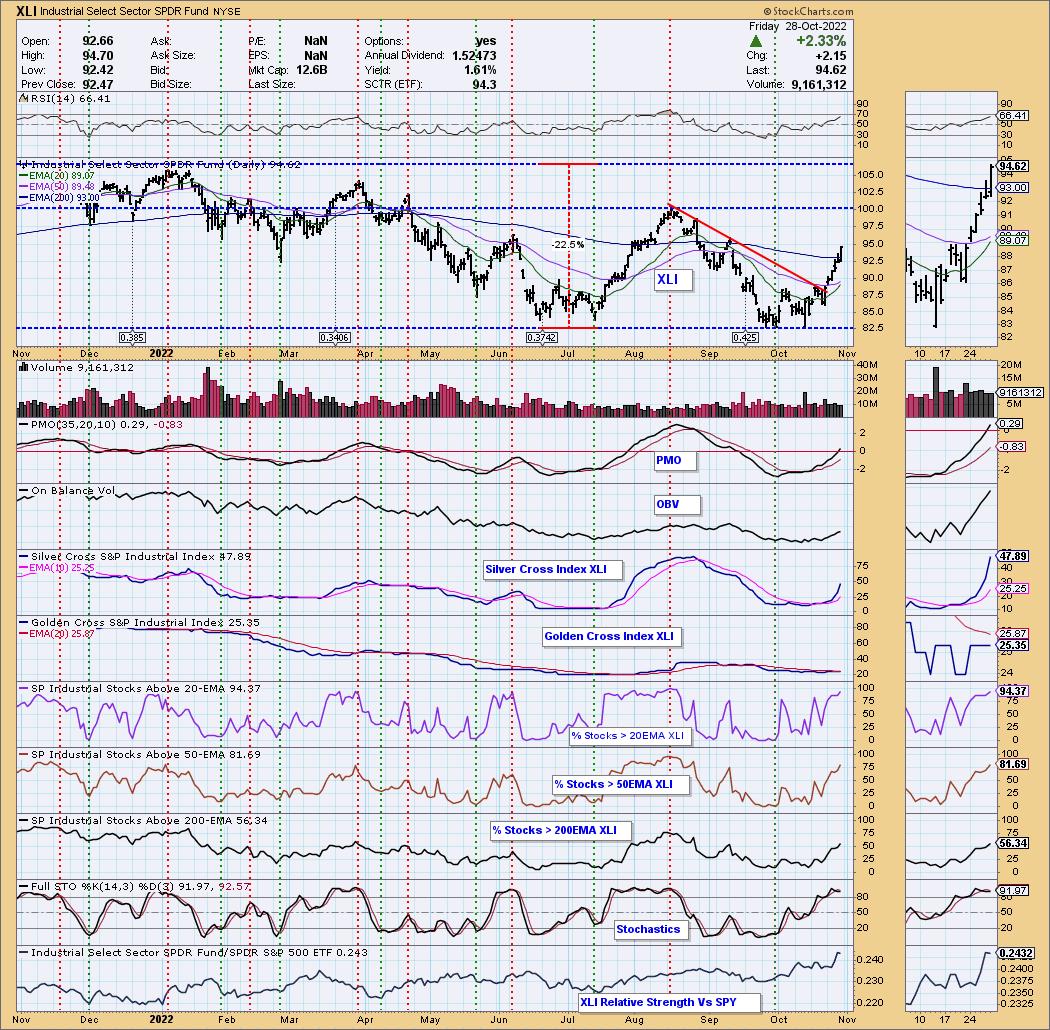Click the Open price 92.66
The width and height of the screenshot is (1050, 1030).
click(98, 41)
